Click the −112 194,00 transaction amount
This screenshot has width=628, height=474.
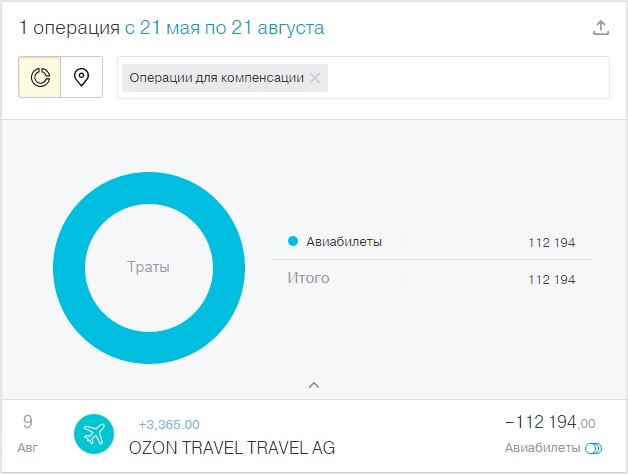coord(550,422)
